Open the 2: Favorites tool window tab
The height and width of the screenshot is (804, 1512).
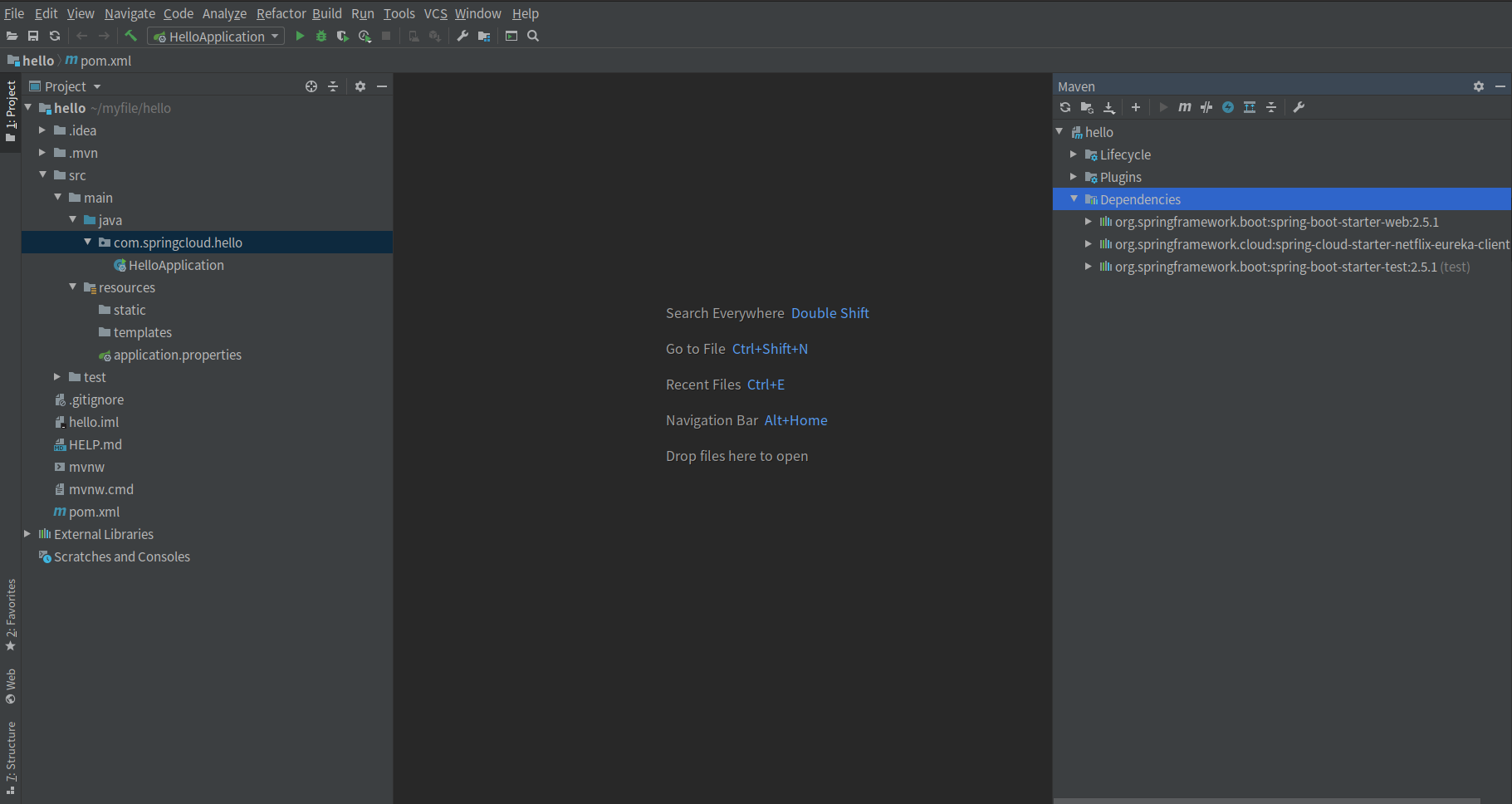click(x=11, y=615)
